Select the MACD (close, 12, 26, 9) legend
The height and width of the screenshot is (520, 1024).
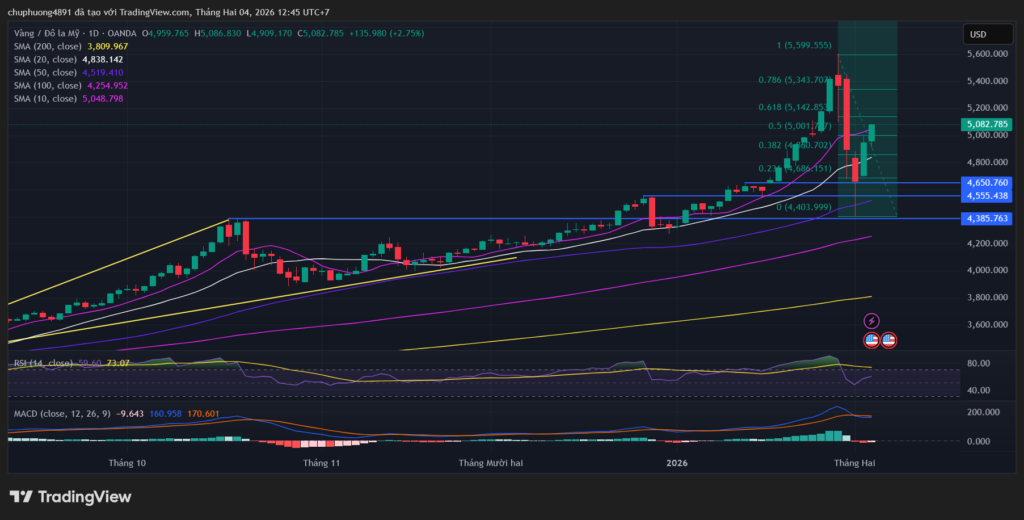(x=62, y=412)
